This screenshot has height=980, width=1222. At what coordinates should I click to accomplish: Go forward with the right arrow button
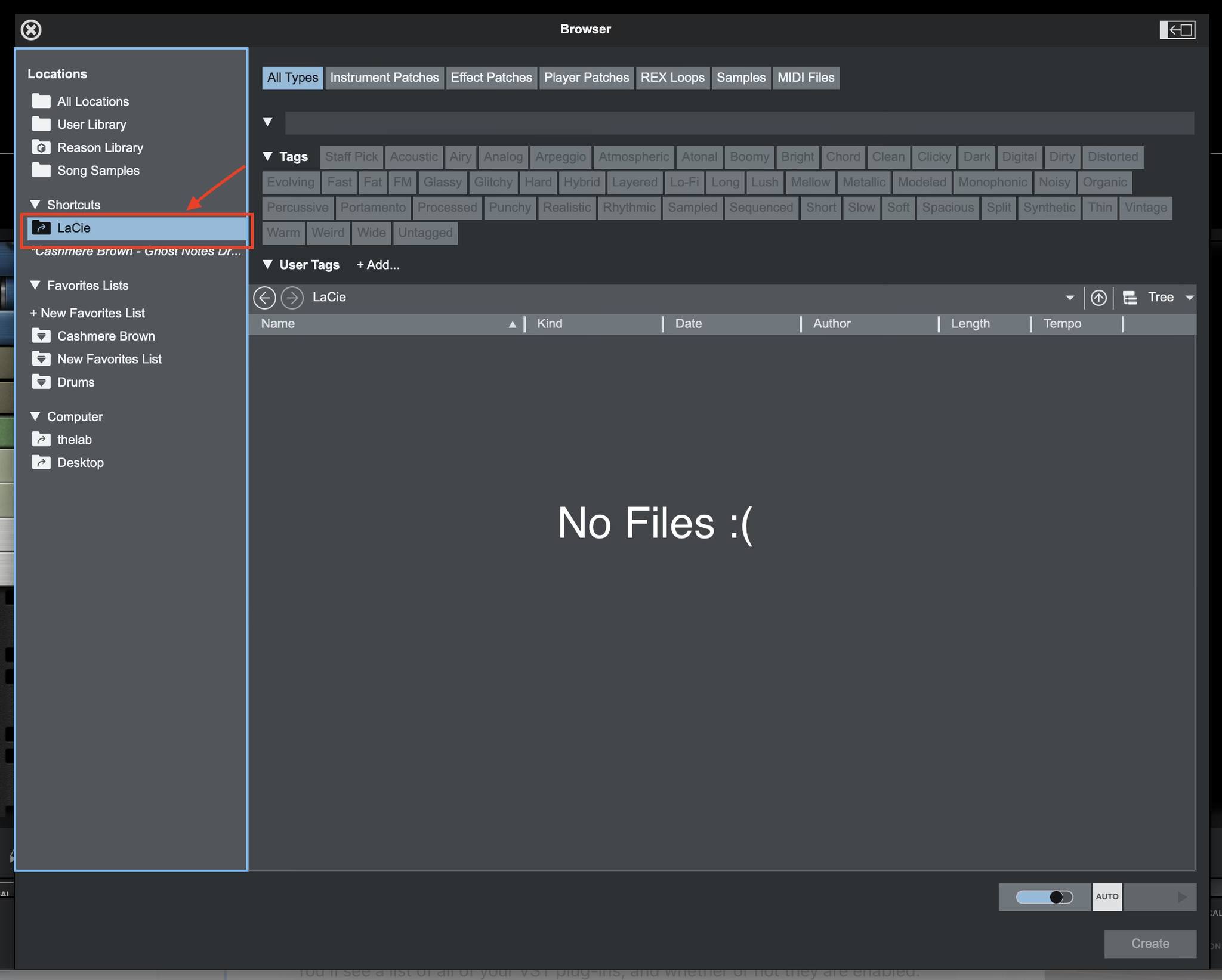tap(292, 297)
